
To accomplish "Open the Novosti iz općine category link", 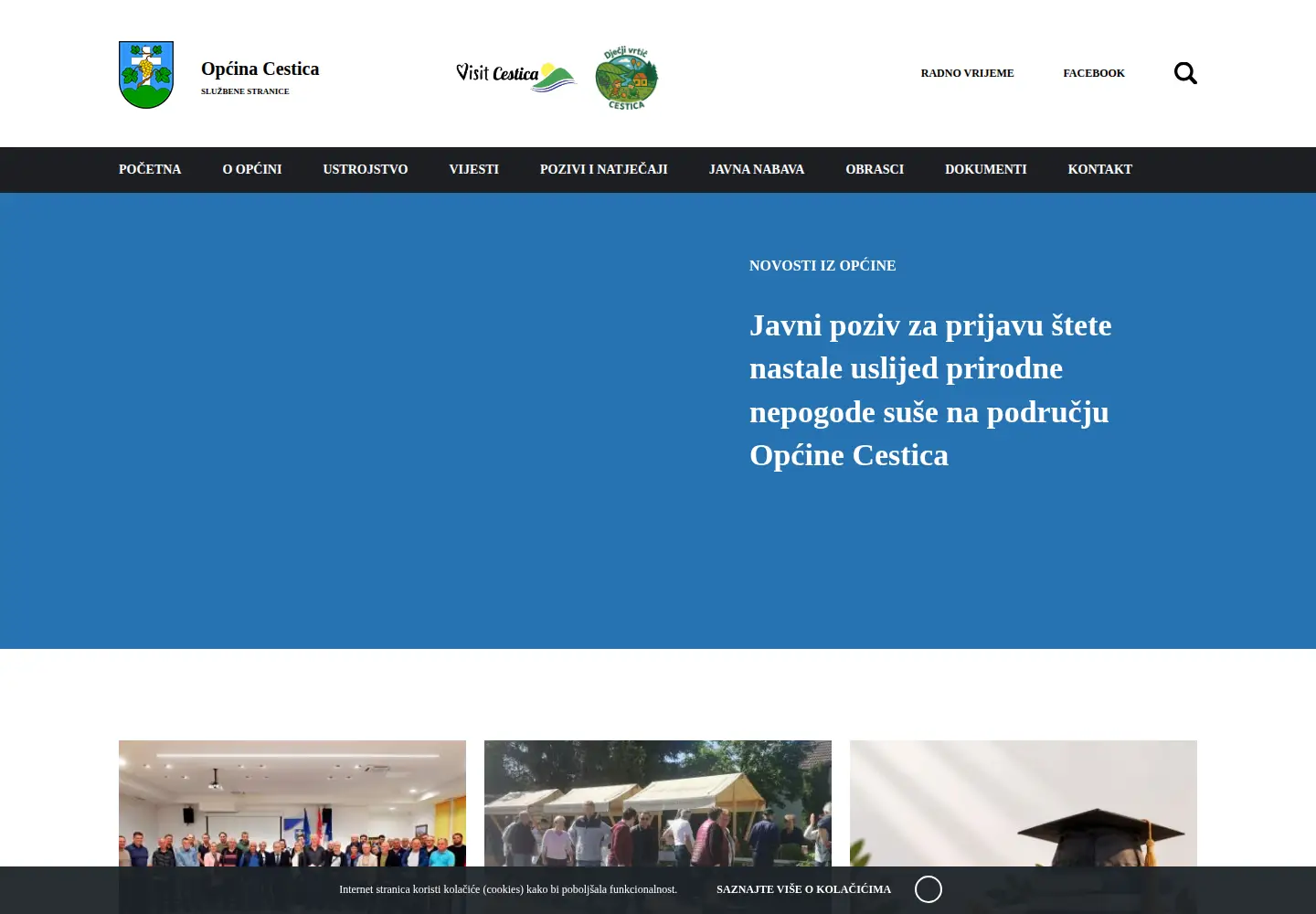I will [822, 265].
